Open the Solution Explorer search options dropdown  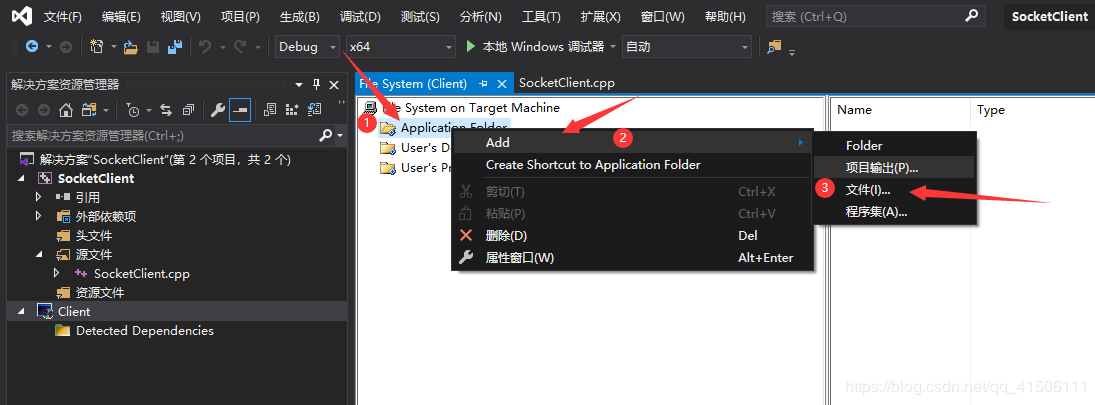pos(341,135)
